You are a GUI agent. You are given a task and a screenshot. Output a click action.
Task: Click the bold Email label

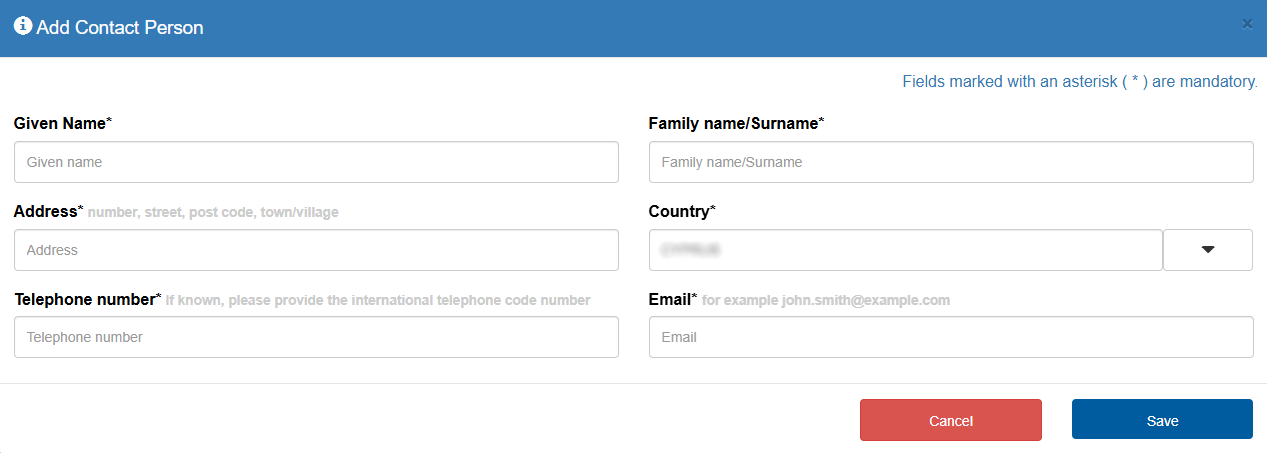pyautogui.click(x=669, y=299)
